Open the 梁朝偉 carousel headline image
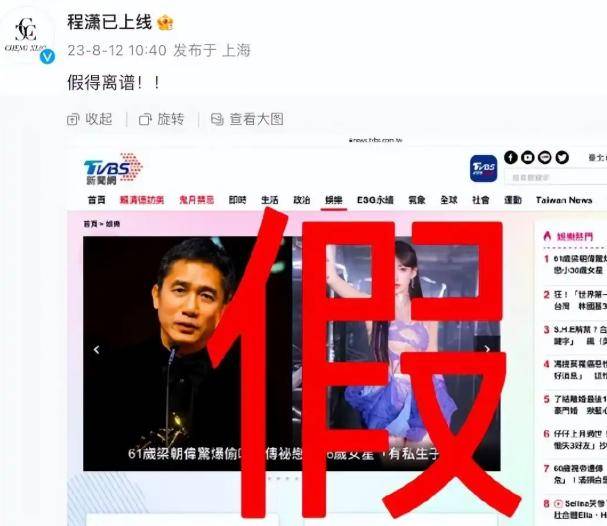Image resolution: width=607 pixels, height=526 pixels. [291, 353]
